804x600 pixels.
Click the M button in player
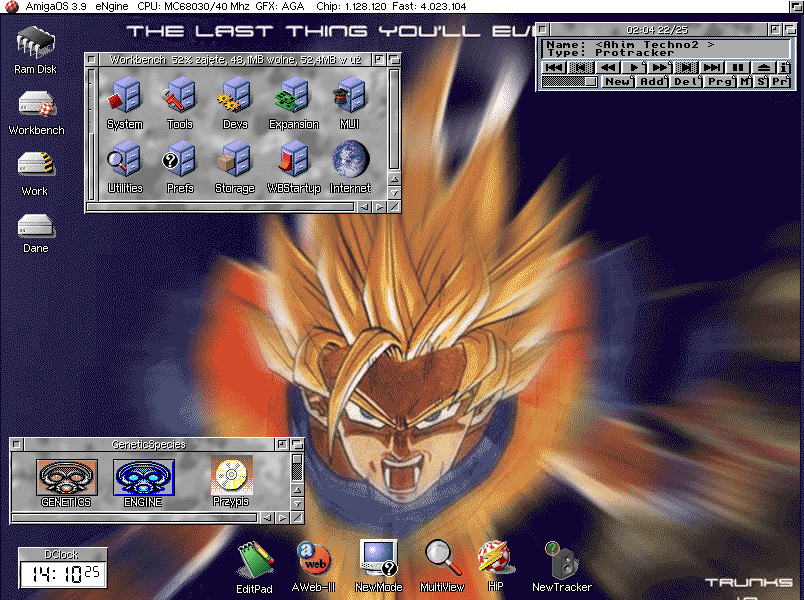746,82
